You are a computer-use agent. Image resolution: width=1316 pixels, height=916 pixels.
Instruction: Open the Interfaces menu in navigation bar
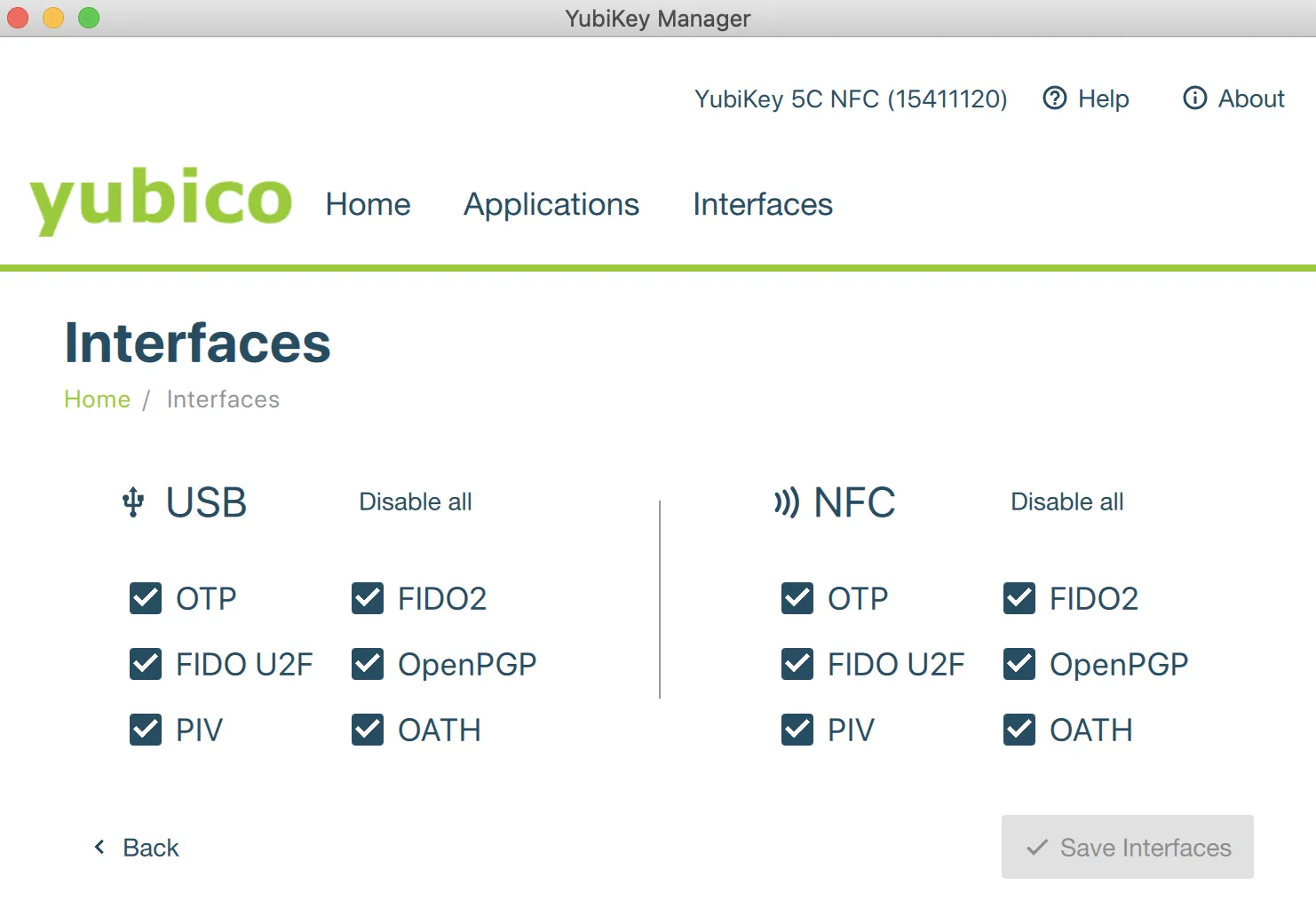pos(763,205)
